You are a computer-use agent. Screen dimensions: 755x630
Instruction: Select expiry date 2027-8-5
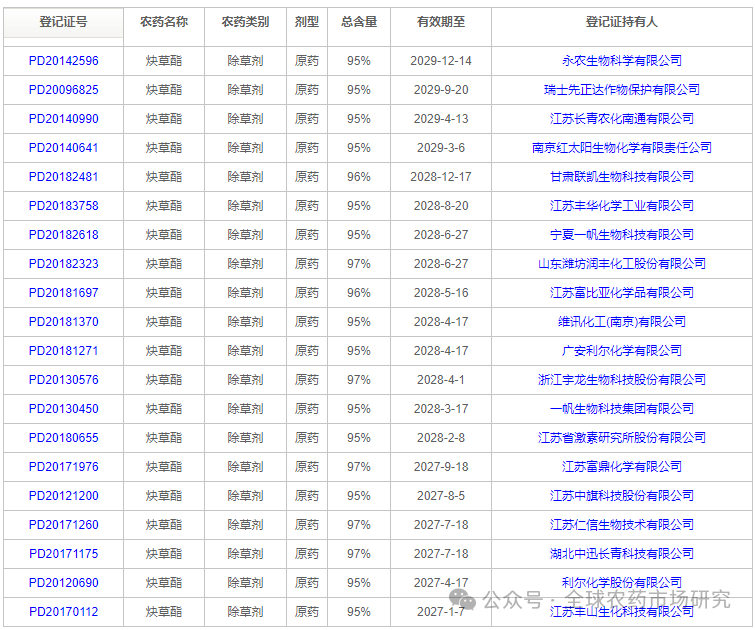(441, 496)
